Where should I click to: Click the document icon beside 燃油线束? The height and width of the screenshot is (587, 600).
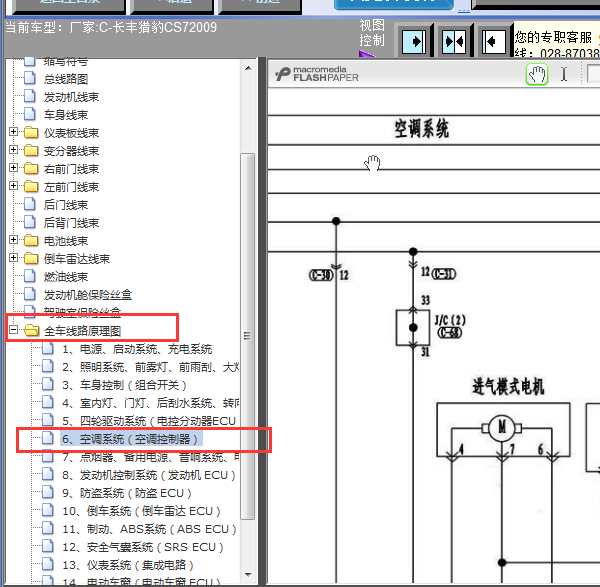click(30, 276)
